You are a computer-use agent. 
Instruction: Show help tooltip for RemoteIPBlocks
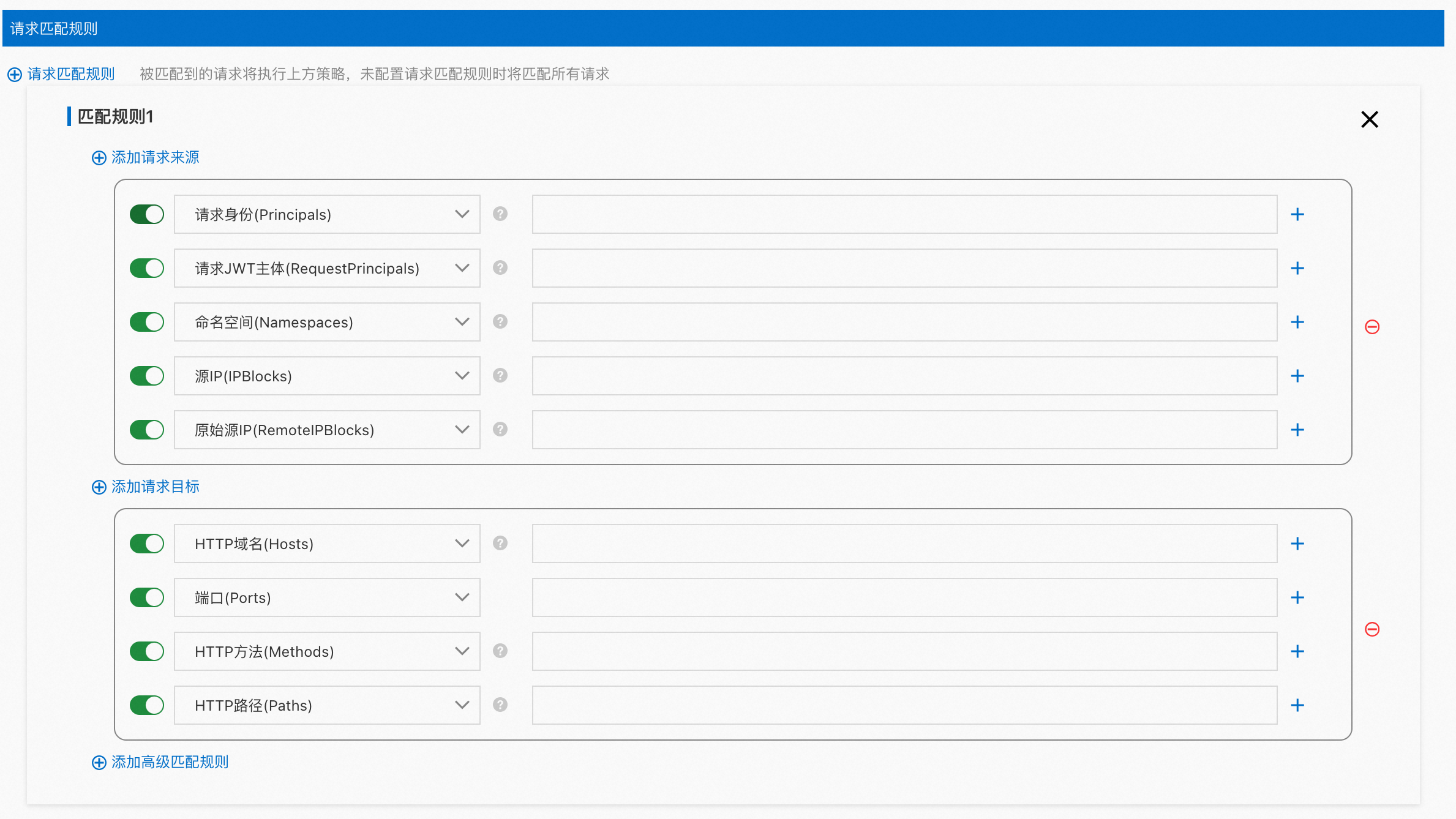click(500, 429)
